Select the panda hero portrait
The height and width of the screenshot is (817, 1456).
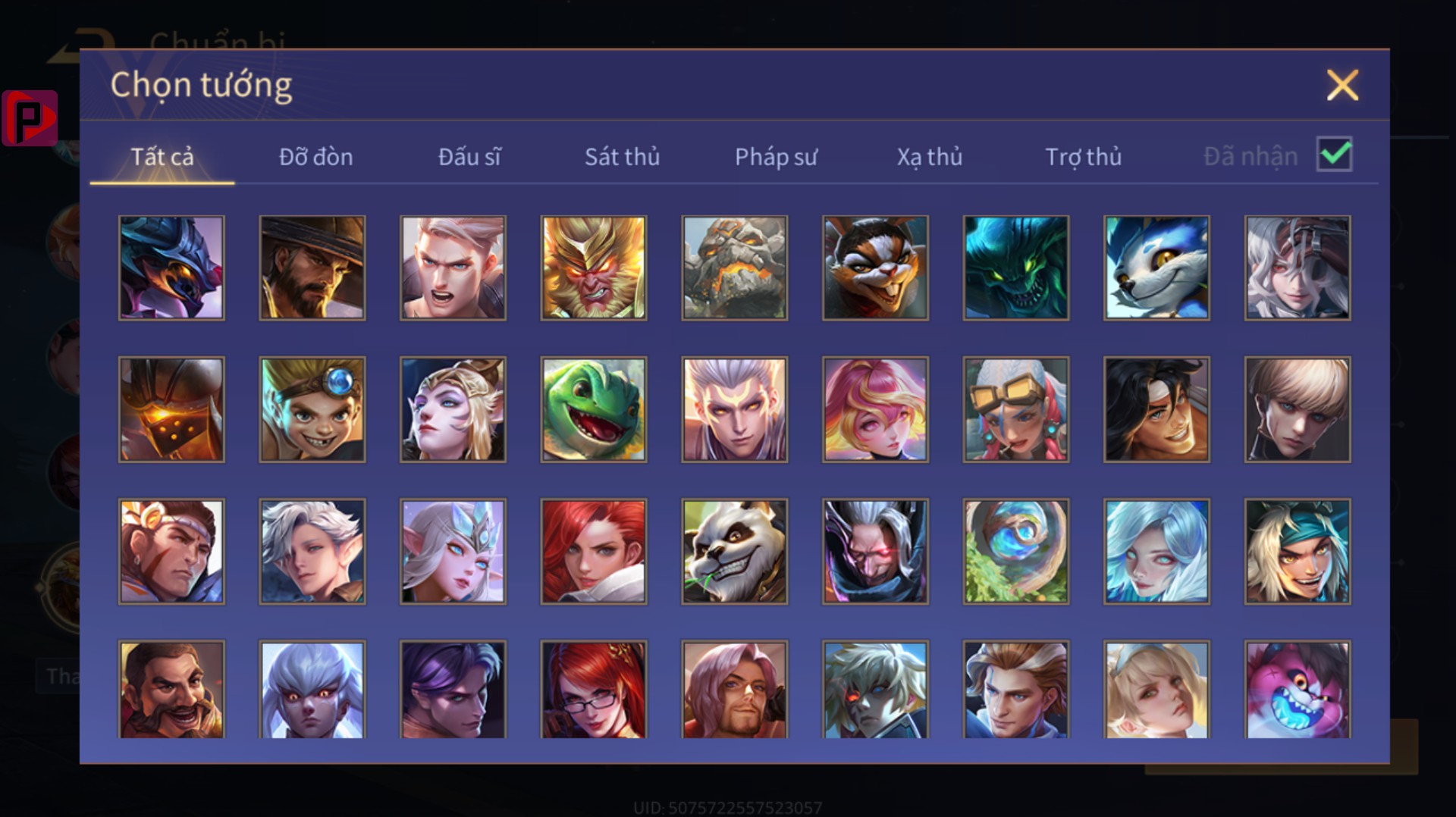(734, 551)
